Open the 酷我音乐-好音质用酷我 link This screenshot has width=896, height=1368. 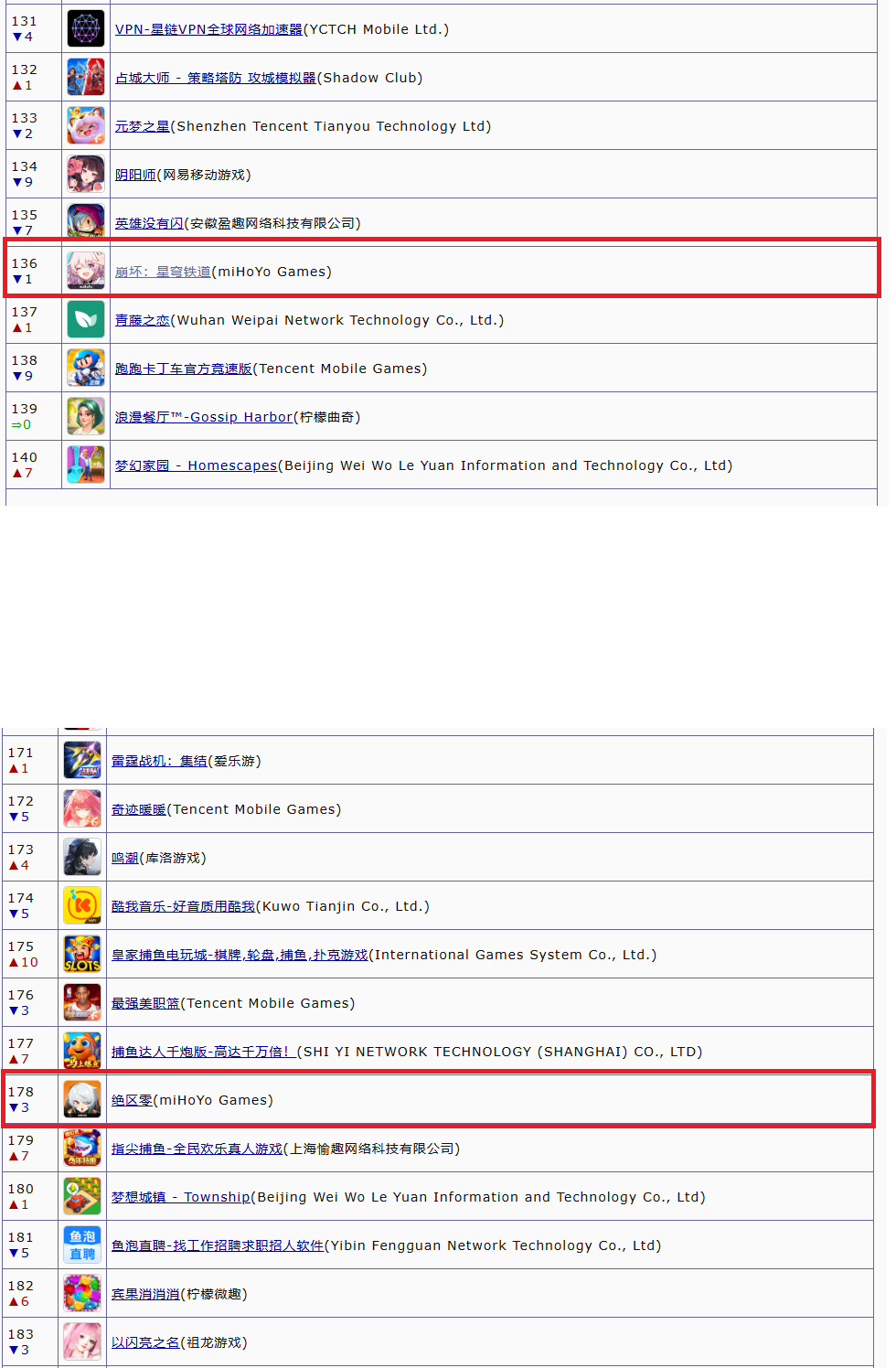coord(184,906)
